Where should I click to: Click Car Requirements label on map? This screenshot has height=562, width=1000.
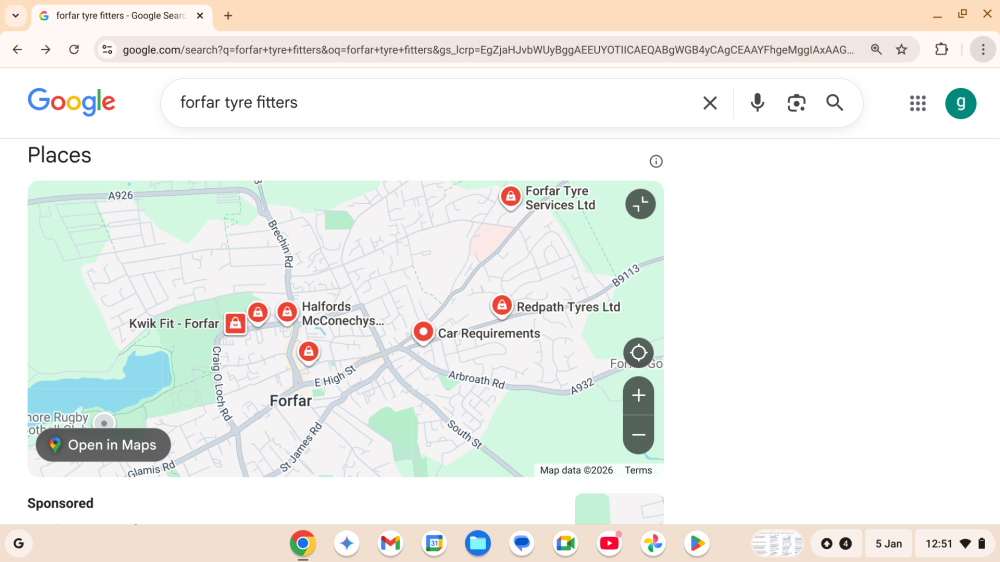489,334
